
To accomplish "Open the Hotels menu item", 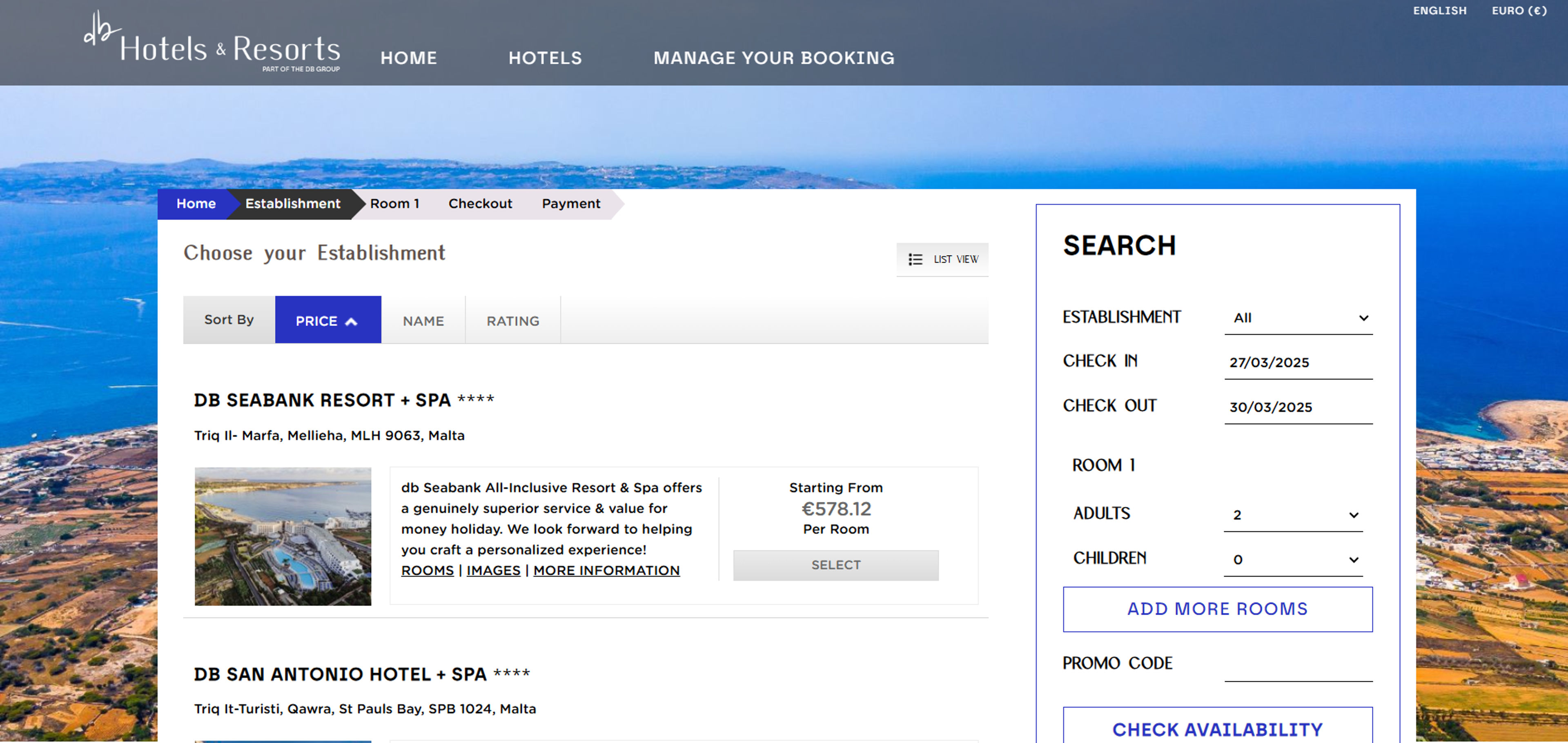I will tap(545, 58).
